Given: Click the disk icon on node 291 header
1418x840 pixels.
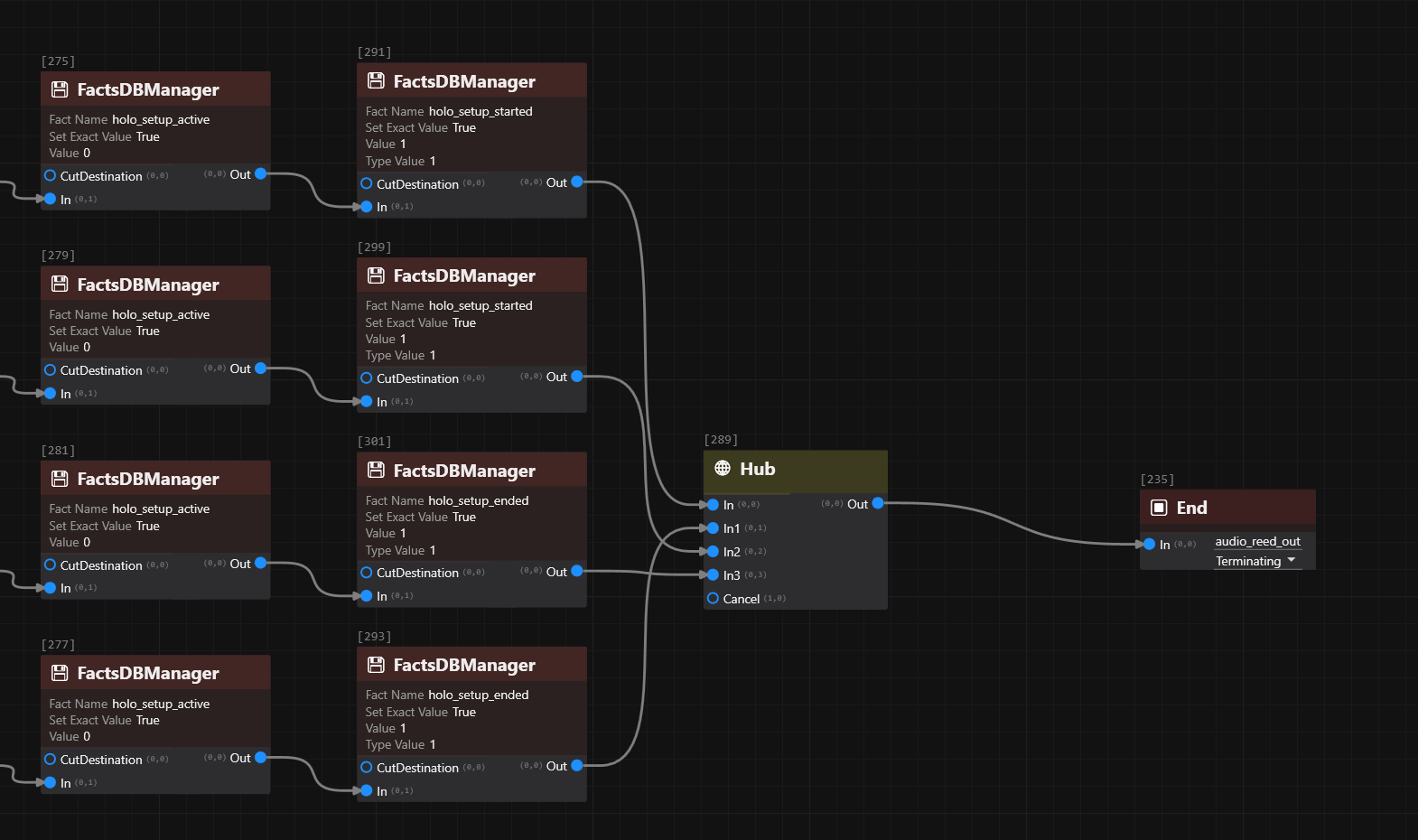Looking at the screenshot, I should (376, 81).
